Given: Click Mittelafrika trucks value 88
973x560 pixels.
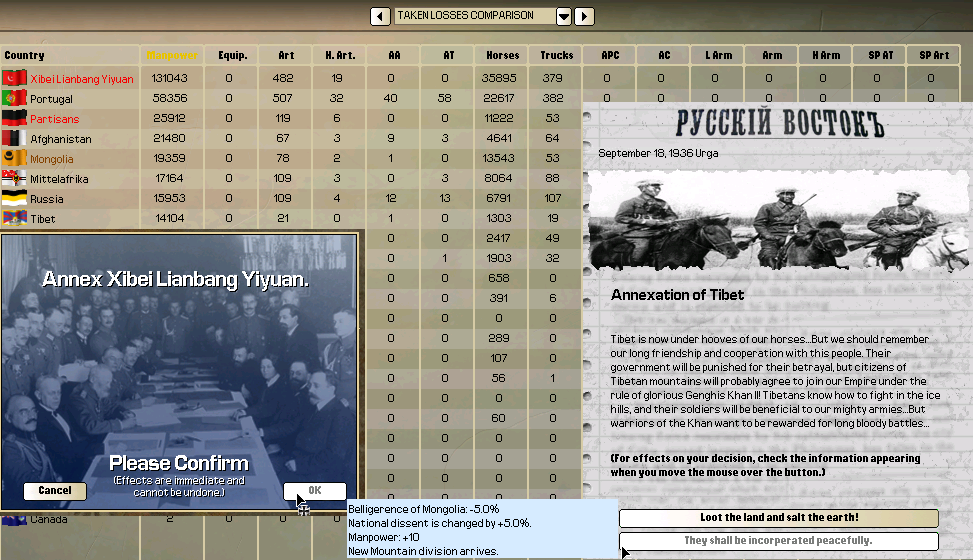Looking at the screenshot, I should [x=552, y=178].
